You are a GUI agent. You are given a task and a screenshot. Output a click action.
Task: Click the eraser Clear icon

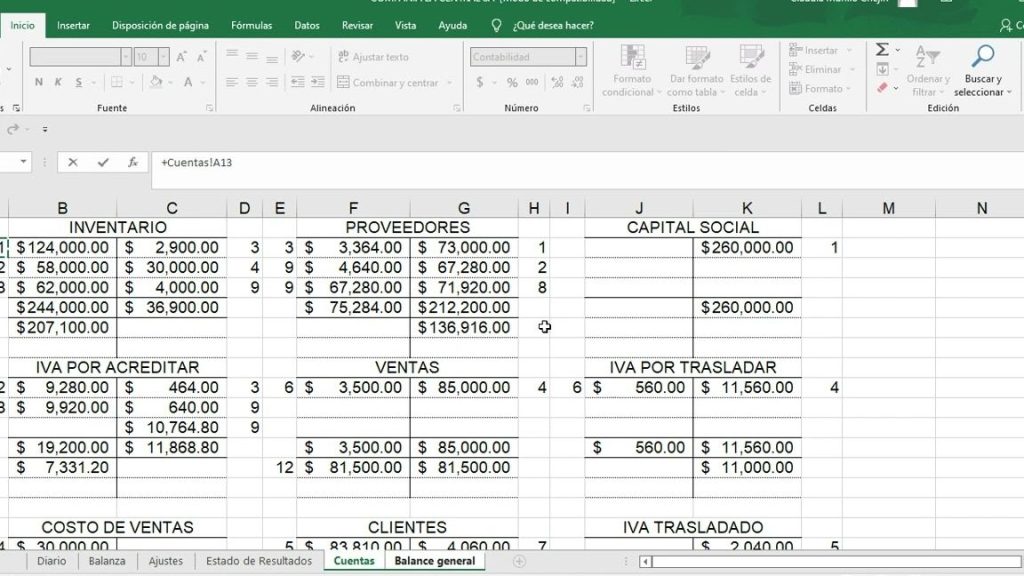click(882, 88)
